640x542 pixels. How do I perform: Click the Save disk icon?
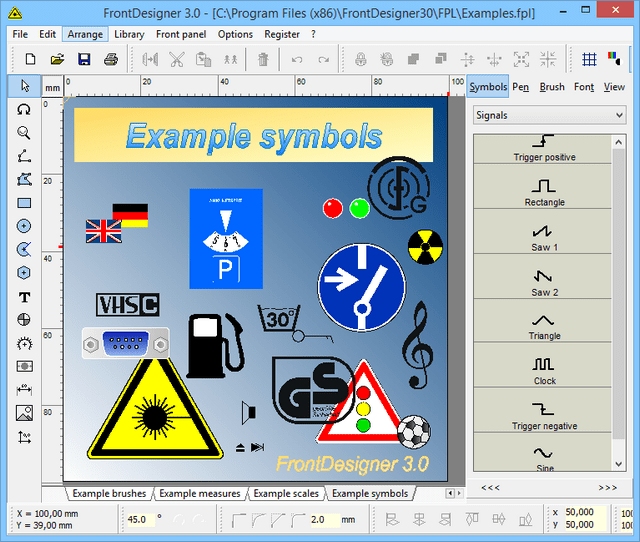84,60
